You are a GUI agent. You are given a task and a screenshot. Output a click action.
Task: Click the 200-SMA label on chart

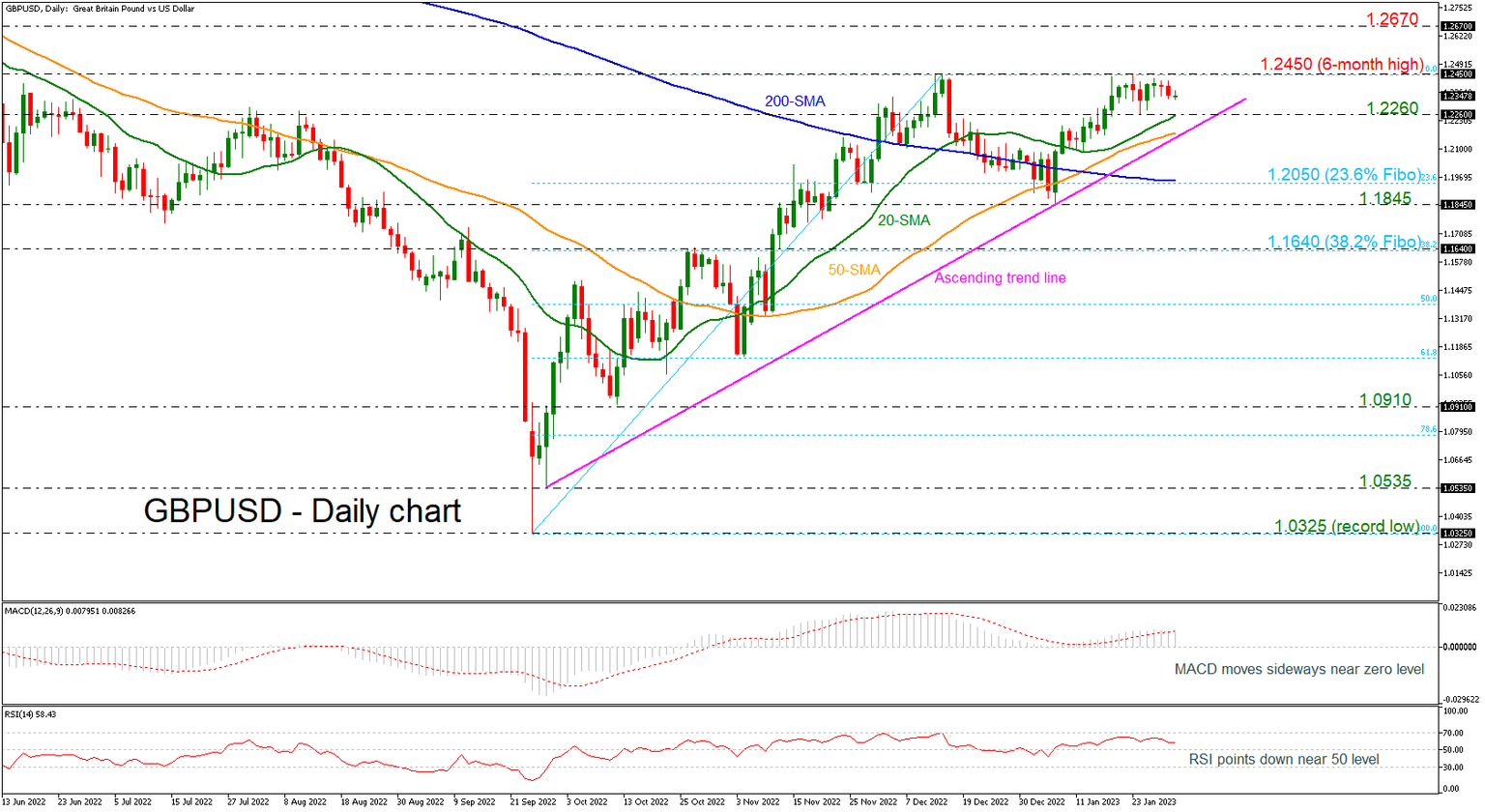coord(795,101)
